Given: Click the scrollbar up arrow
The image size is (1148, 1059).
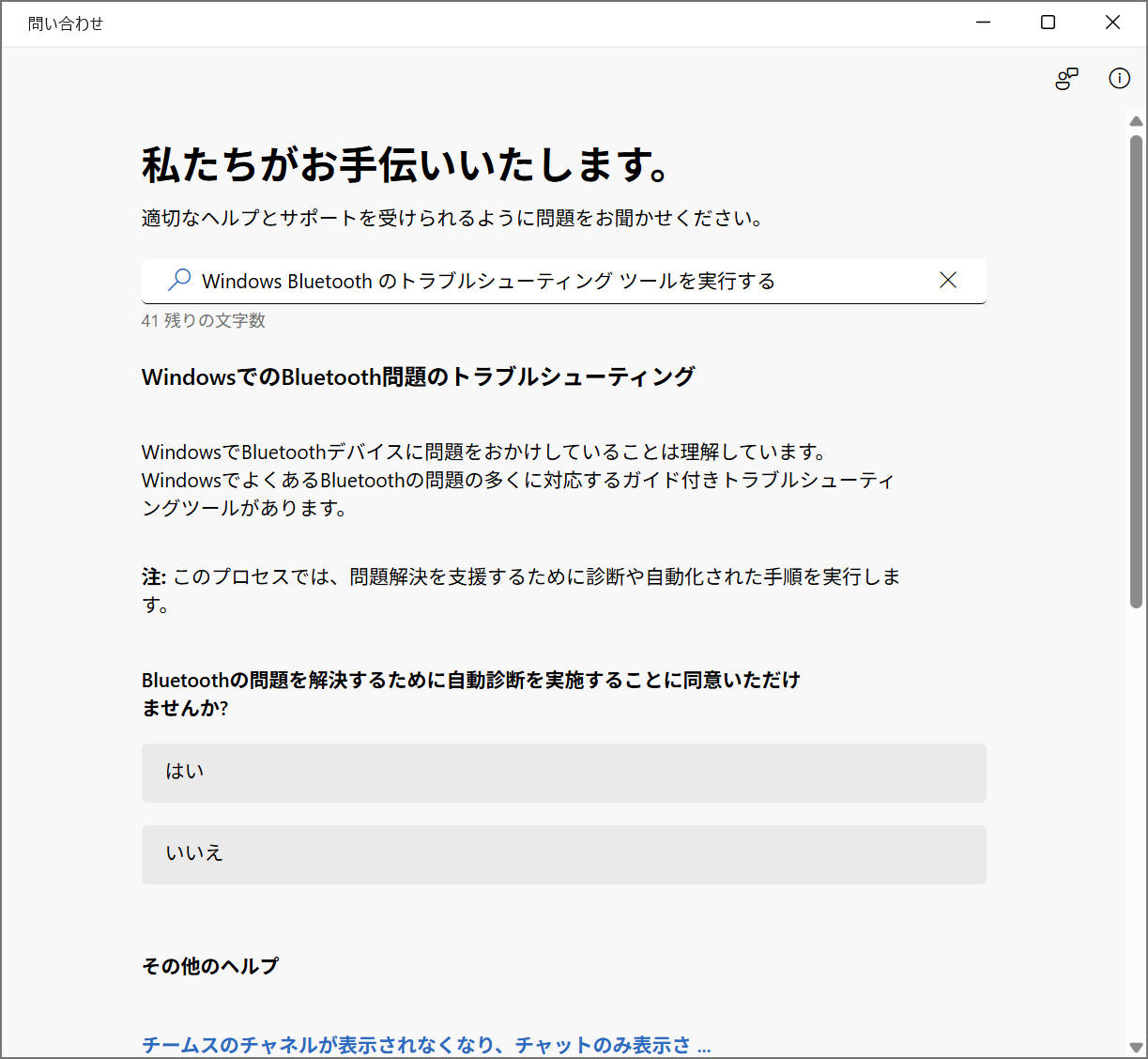Looking at the screenshot, I should tap(1135, 121).
